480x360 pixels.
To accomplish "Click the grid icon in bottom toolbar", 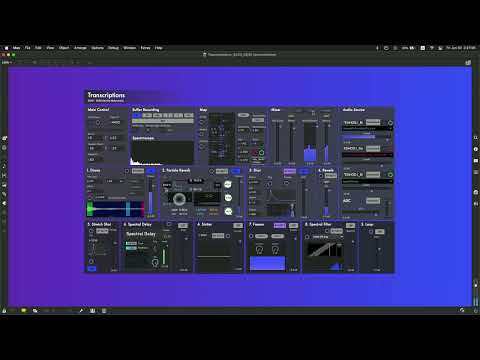I will (x=104, y=311).
